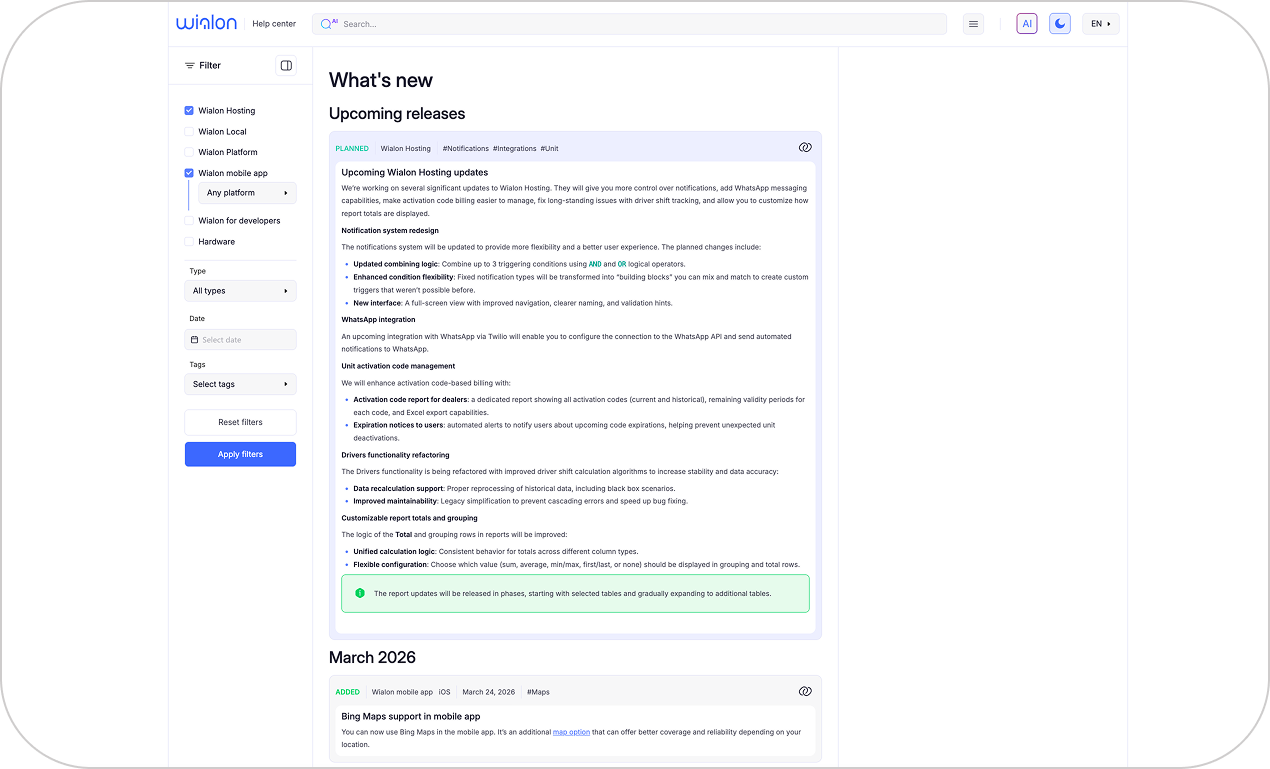The width and height of the screenshot is (1270, 769).
Task: Click the eye icon on the Bing Maps card
Action: coord(805,690)
